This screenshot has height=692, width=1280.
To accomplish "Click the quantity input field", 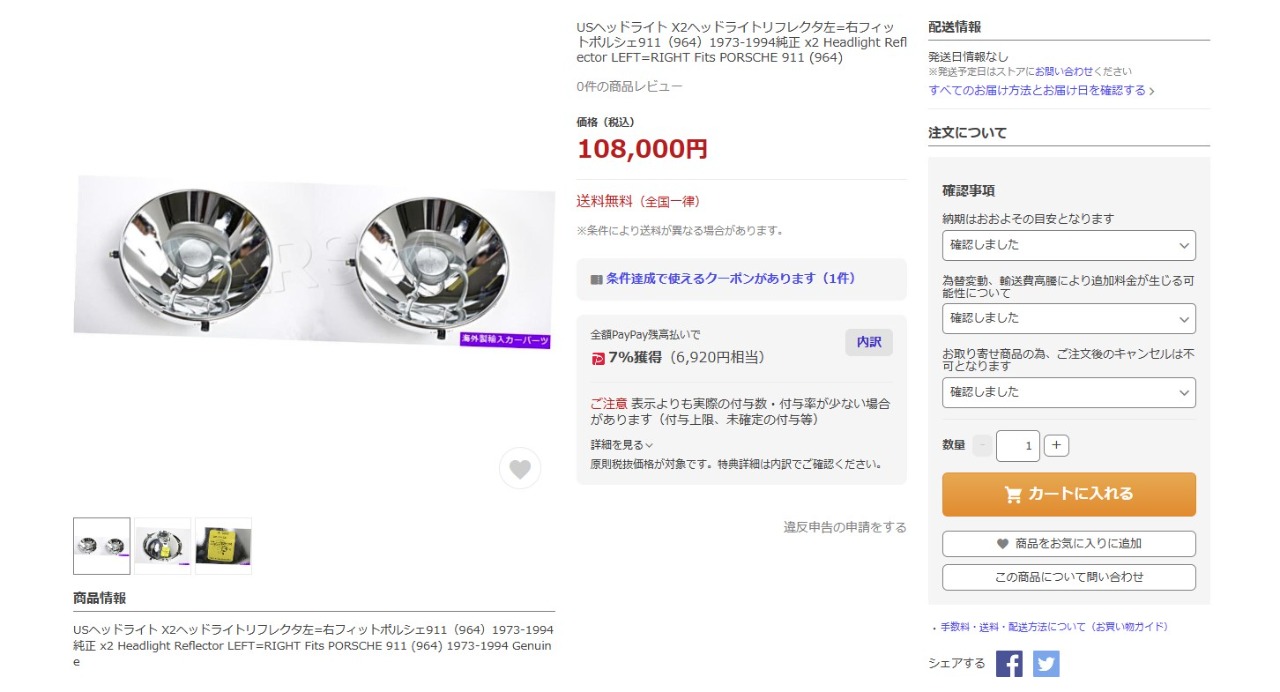I will [1018, 446].
